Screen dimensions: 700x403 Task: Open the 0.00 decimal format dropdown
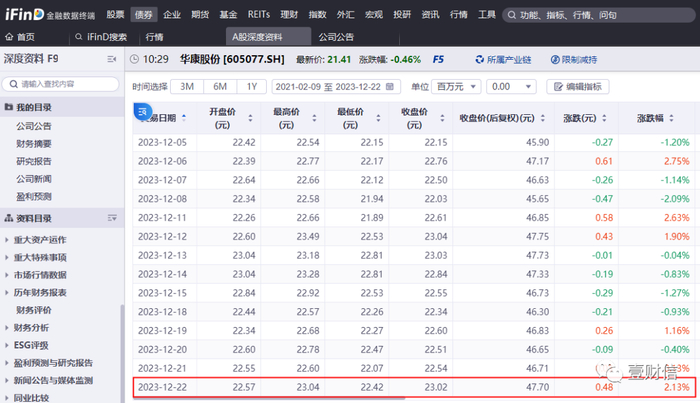point(511,87)
